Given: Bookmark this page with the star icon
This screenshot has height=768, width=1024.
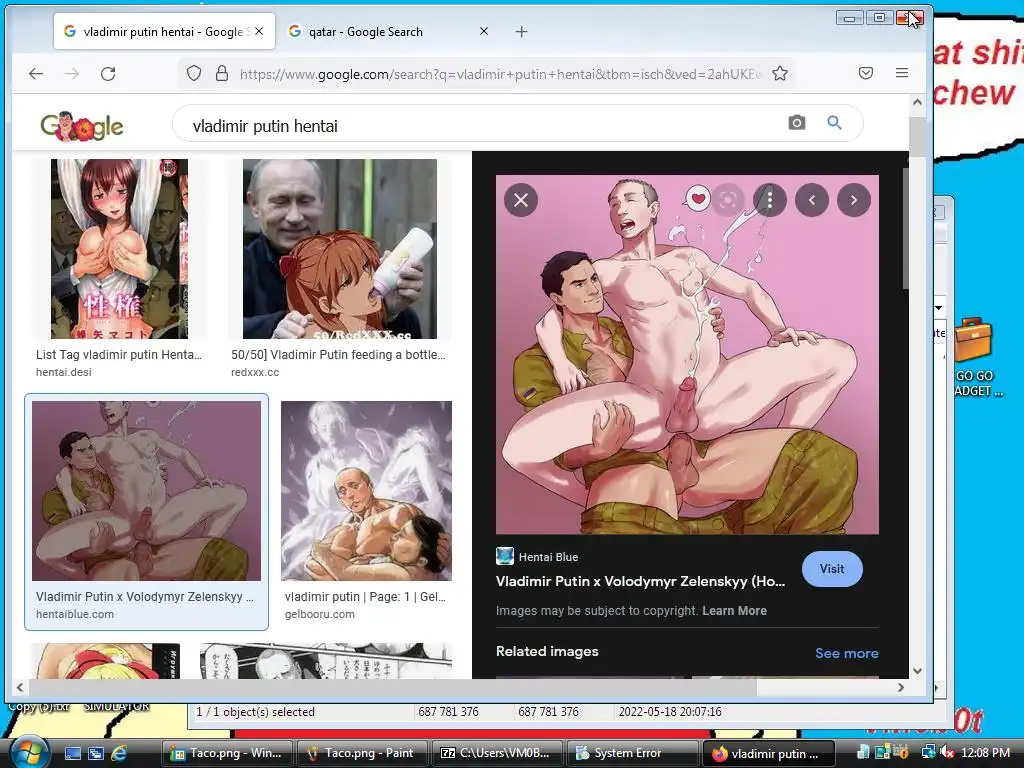Looking at the screenshot, I should pyautogui.click(x=780, y=73).
